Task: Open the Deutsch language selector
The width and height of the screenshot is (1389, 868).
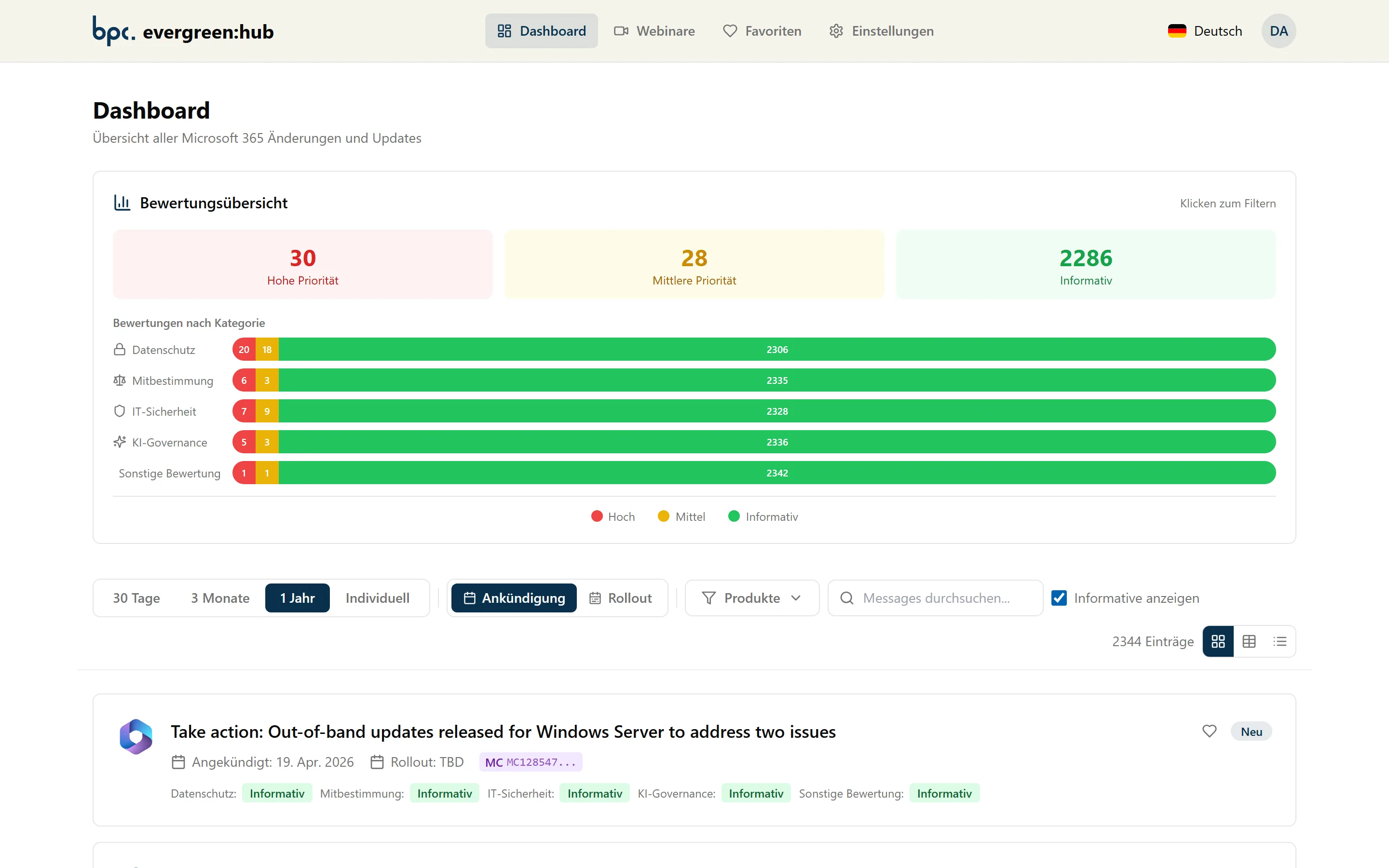Action: pos(1205,31)
